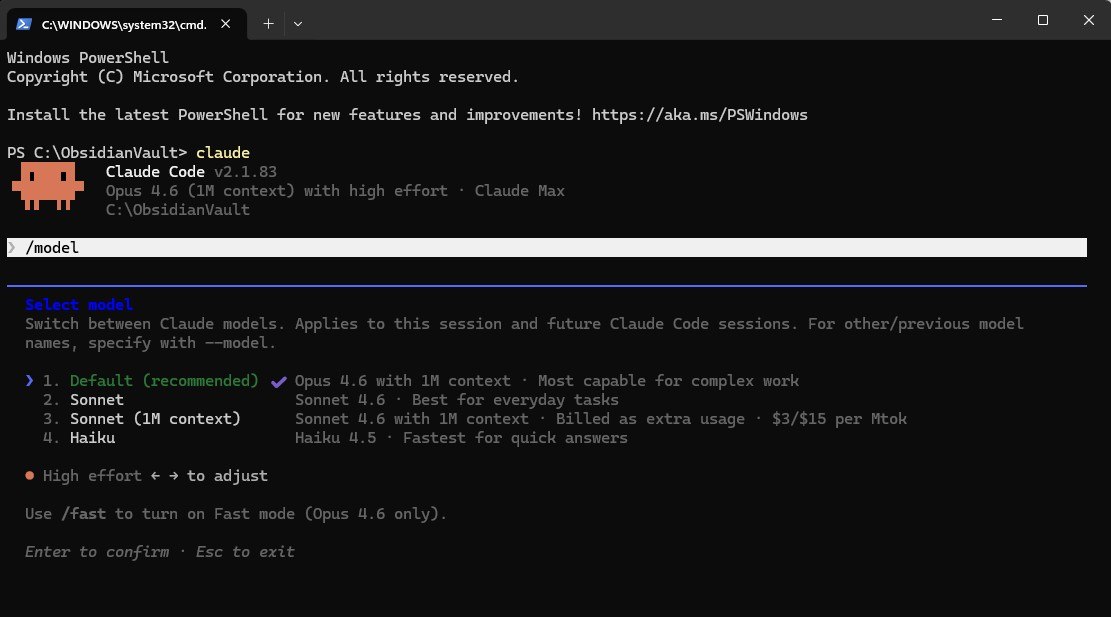
Task: Select the Default (recommended) model option
Action: tap(164, 381)
